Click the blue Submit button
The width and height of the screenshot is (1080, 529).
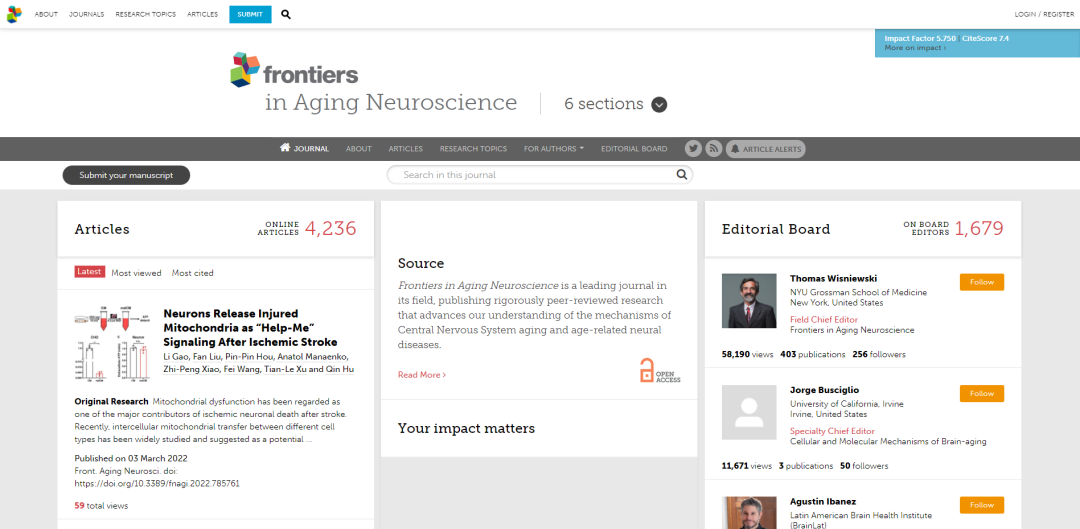tap(250, 14)
